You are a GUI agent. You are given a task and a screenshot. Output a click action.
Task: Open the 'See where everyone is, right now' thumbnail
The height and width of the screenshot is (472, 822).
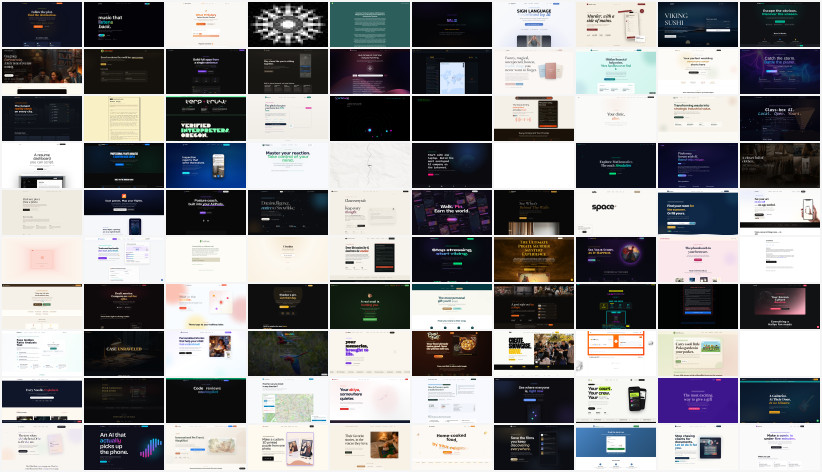pyautogui.click(x=534, y=400)
